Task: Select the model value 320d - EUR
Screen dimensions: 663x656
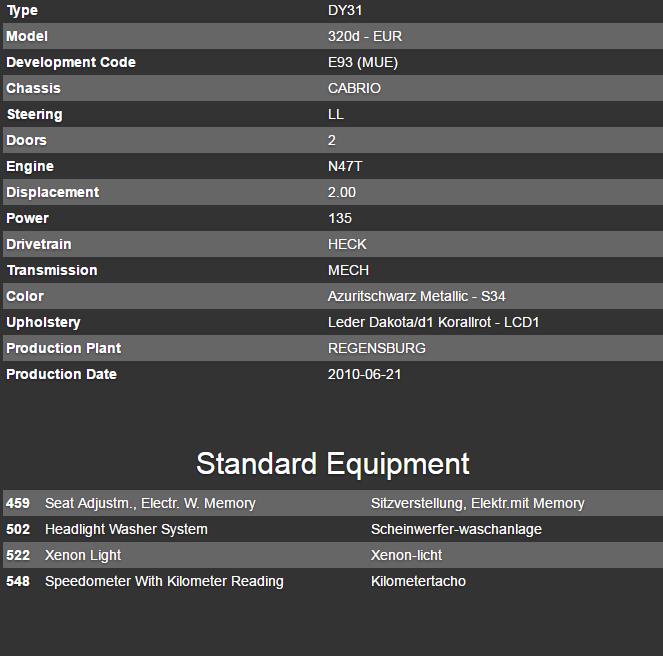Action: [x=364, y=36]
